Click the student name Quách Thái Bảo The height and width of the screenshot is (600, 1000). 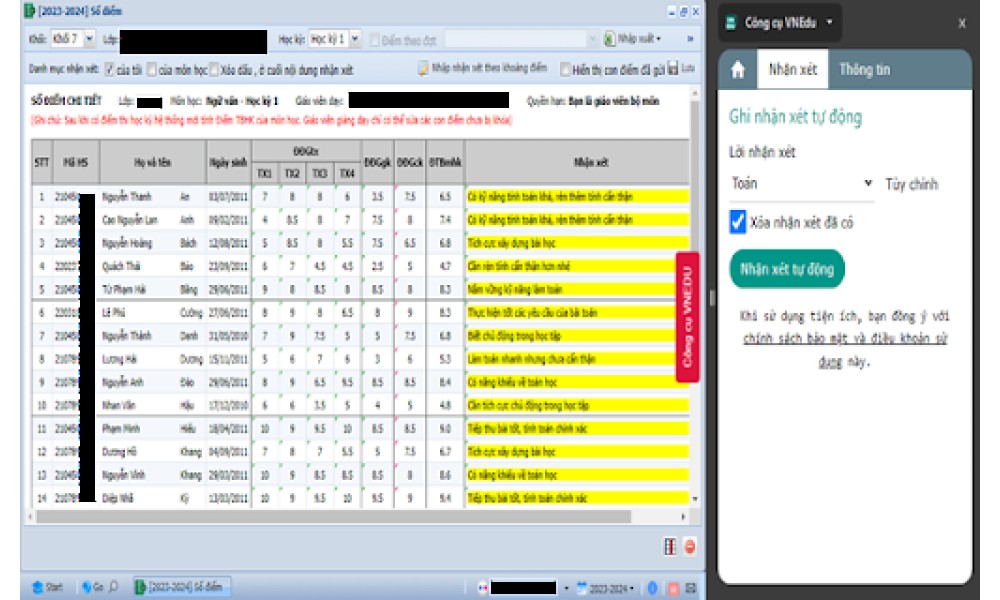(149, 266)
